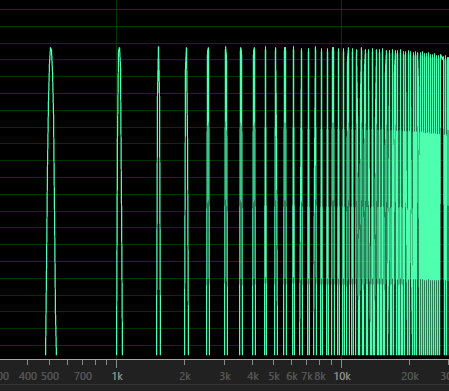Screen dimensions: 449x391
Task: Click the 10k frequency axis label
Action: [342, 376]
